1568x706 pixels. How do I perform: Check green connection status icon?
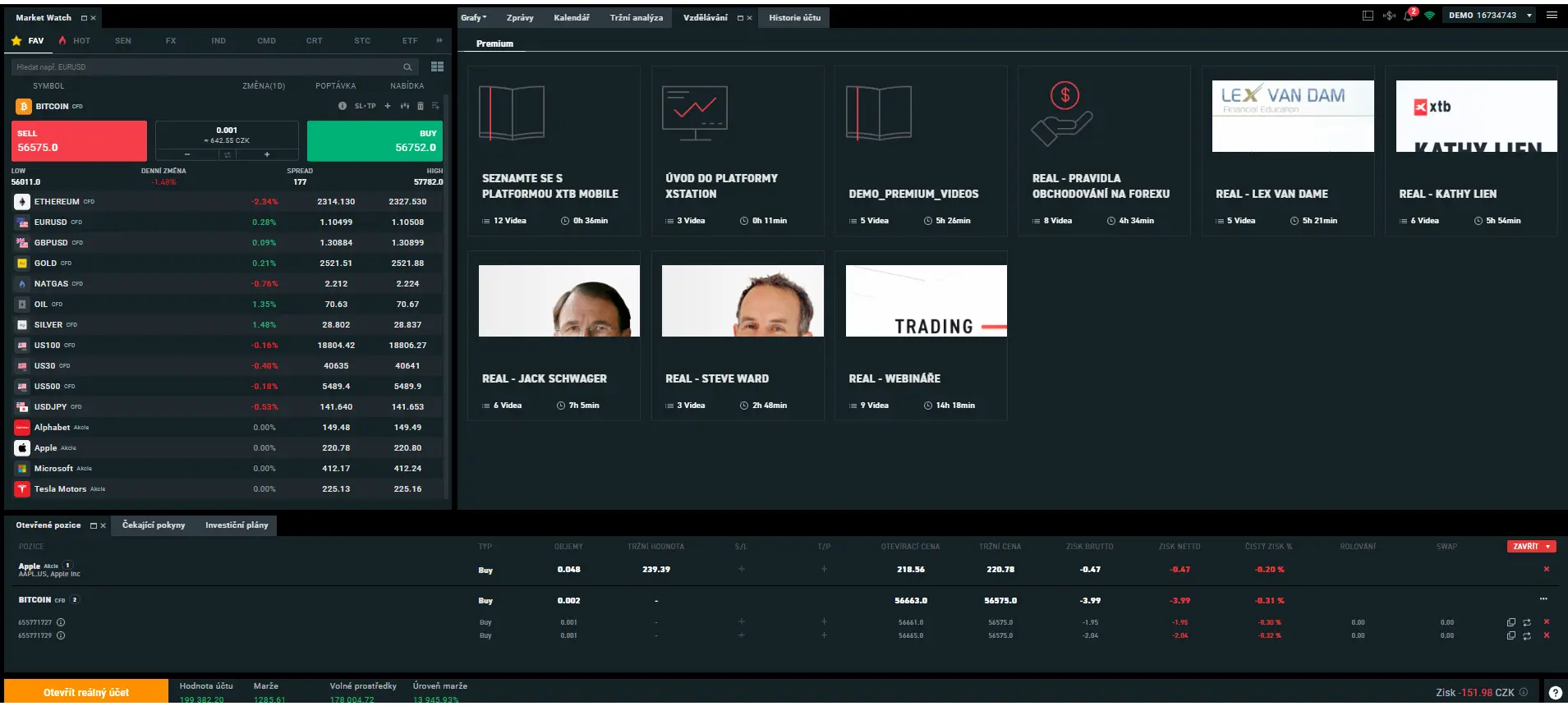click(x=1430, y=16)
